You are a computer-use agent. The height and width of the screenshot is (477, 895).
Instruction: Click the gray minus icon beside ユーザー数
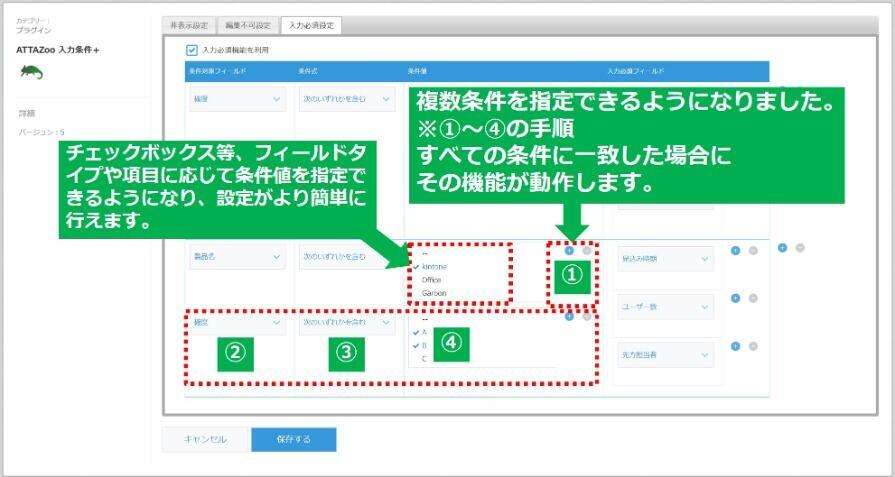tap(753, 298)
